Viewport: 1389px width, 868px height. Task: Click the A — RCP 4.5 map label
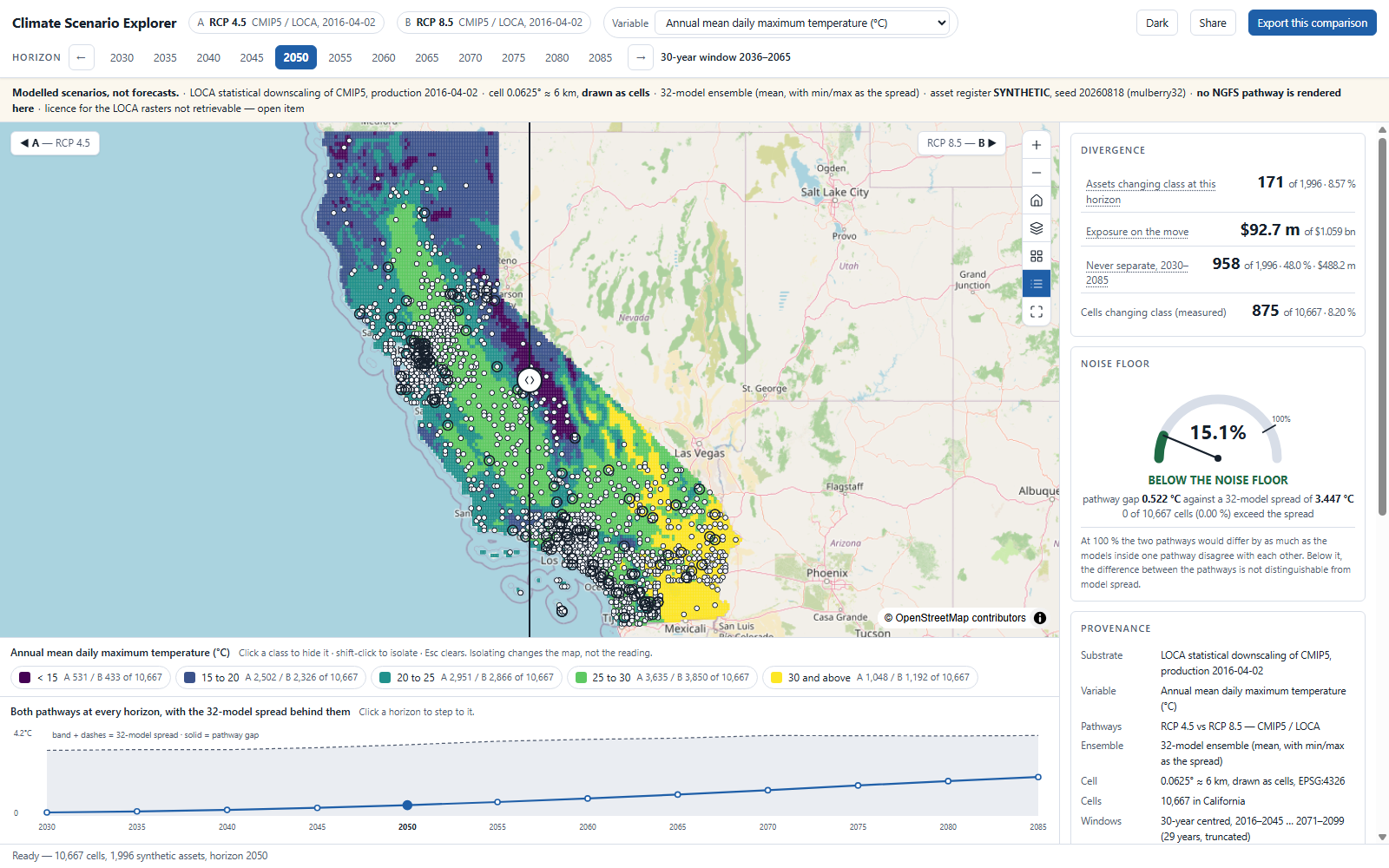click(55, 143)
